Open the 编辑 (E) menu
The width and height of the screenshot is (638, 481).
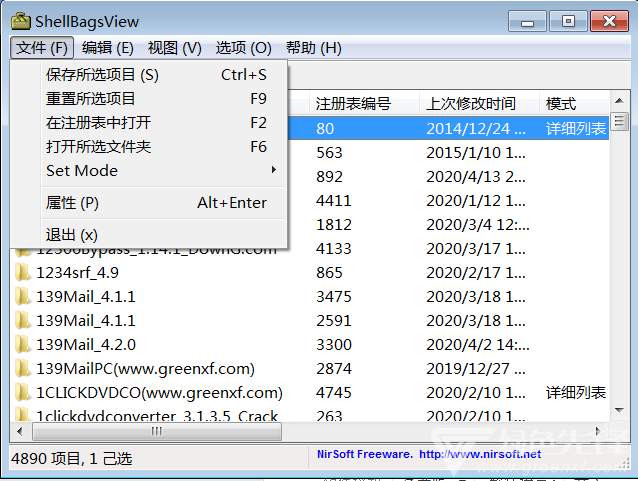[107, 48]
